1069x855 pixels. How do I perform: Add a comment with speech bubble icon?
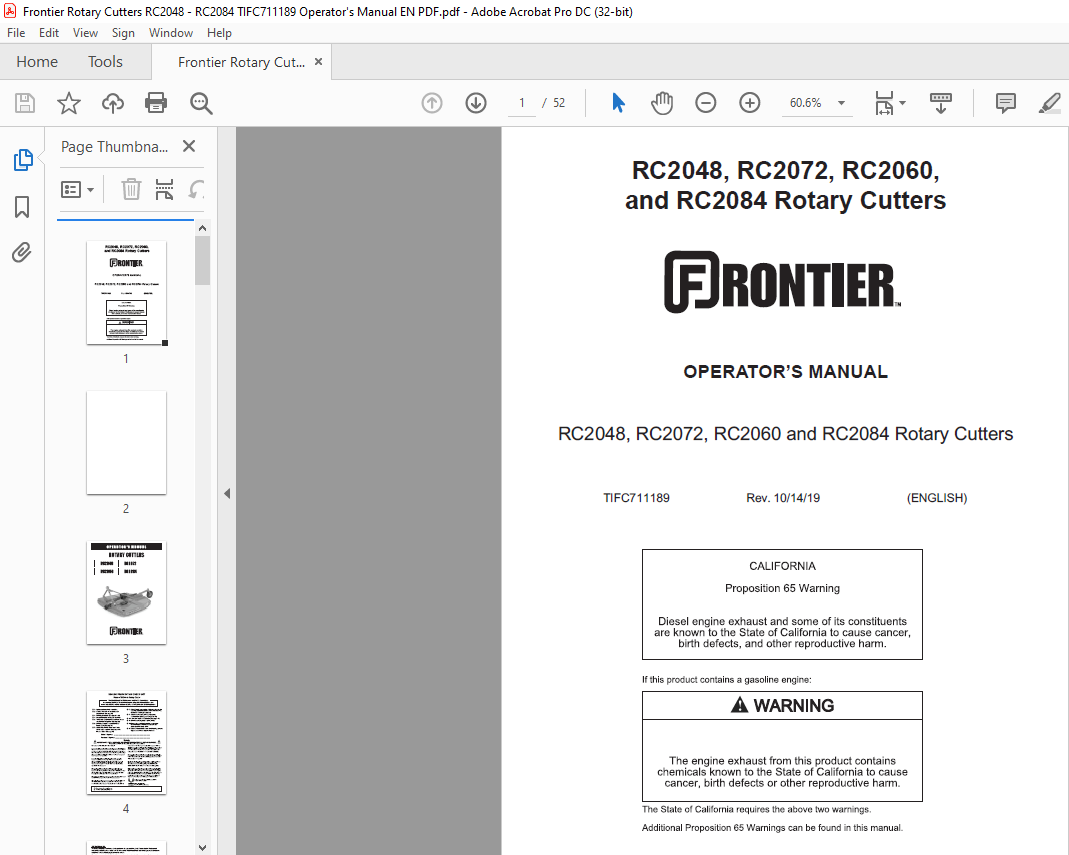coord(1006,103)
